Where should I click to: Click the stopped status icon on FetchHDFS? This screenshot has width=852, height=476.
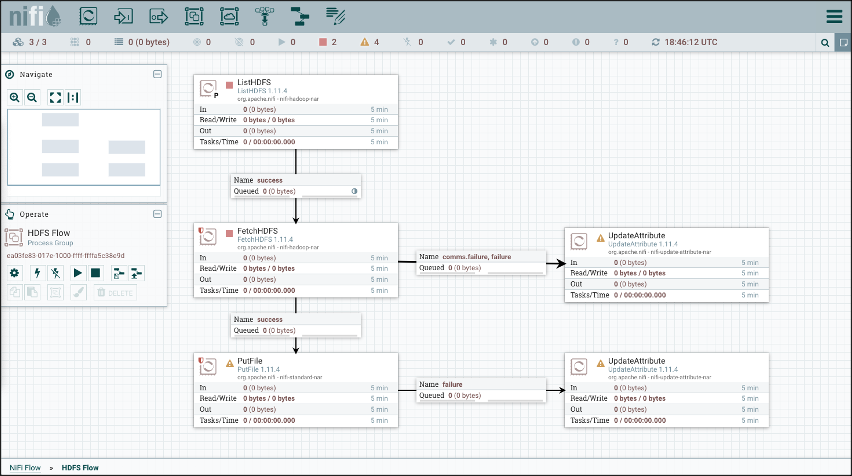(229, 234)
